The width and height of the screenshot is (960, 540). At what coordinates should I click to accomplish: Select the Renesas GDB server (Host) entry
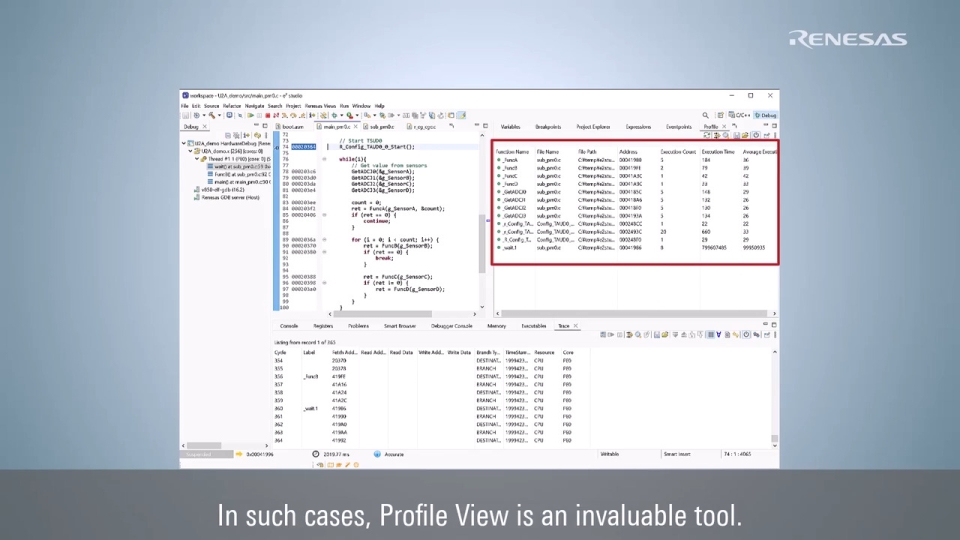[227, 198]
